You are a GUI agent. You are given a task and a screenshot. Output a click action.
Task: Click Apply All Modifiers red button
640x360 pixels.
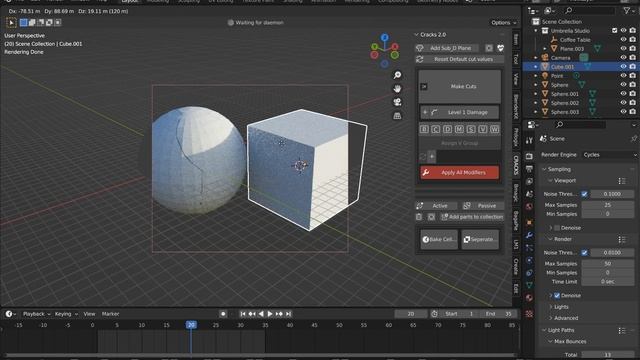[460, 173]
